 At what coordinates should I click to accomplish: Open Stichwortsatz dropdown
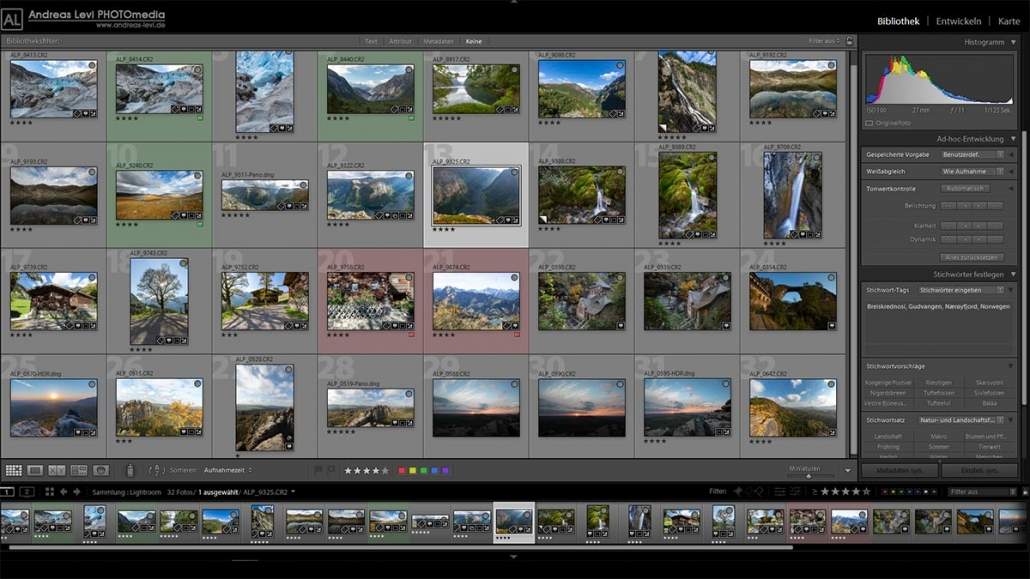961,420
